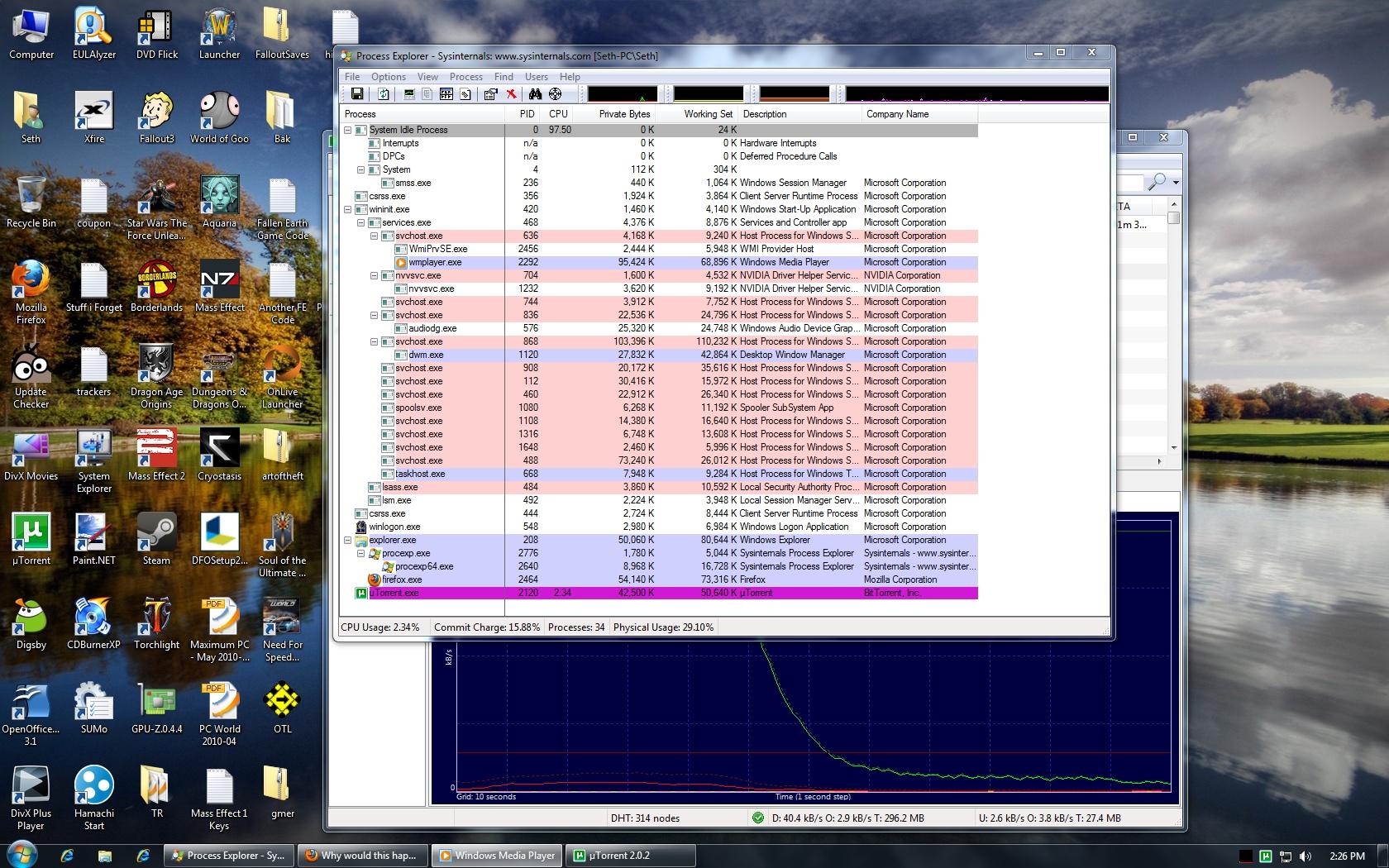Open the Help menu
The image size is (1389, 868).
point(570,77)
